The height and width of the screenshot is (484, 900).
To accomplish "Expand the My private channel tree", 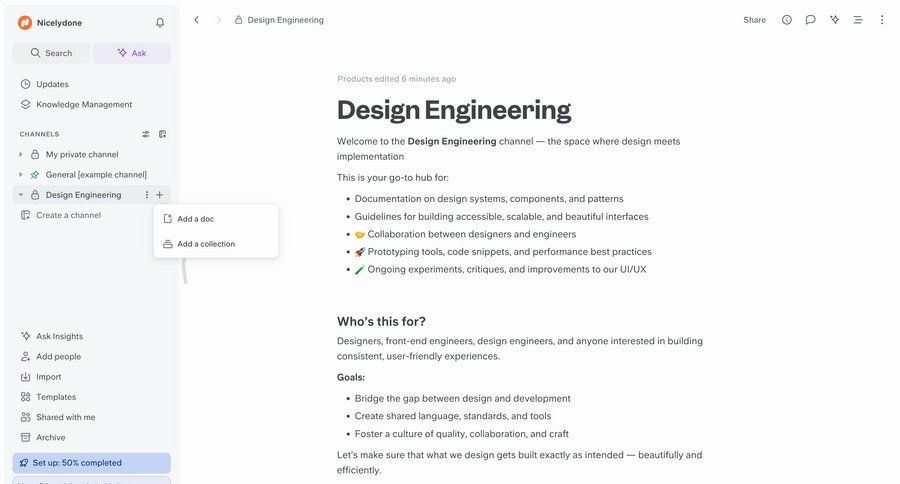I will pos(21,155).
